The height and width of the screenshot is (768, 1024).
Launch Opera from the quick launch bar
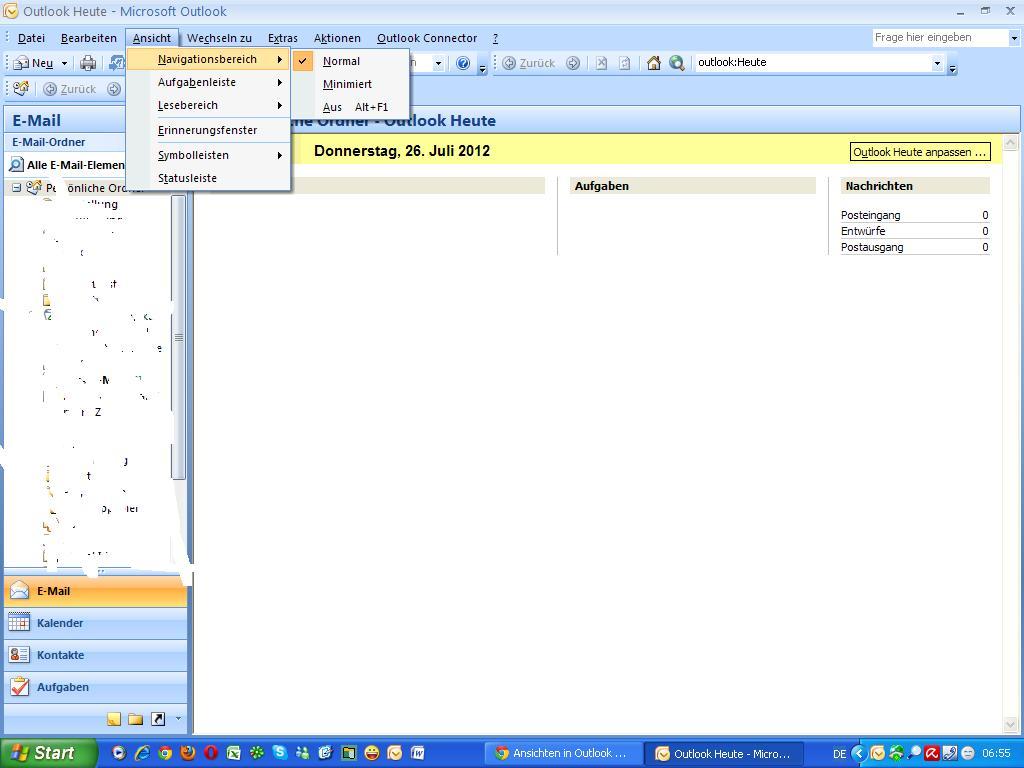click(x=210, y=753)
